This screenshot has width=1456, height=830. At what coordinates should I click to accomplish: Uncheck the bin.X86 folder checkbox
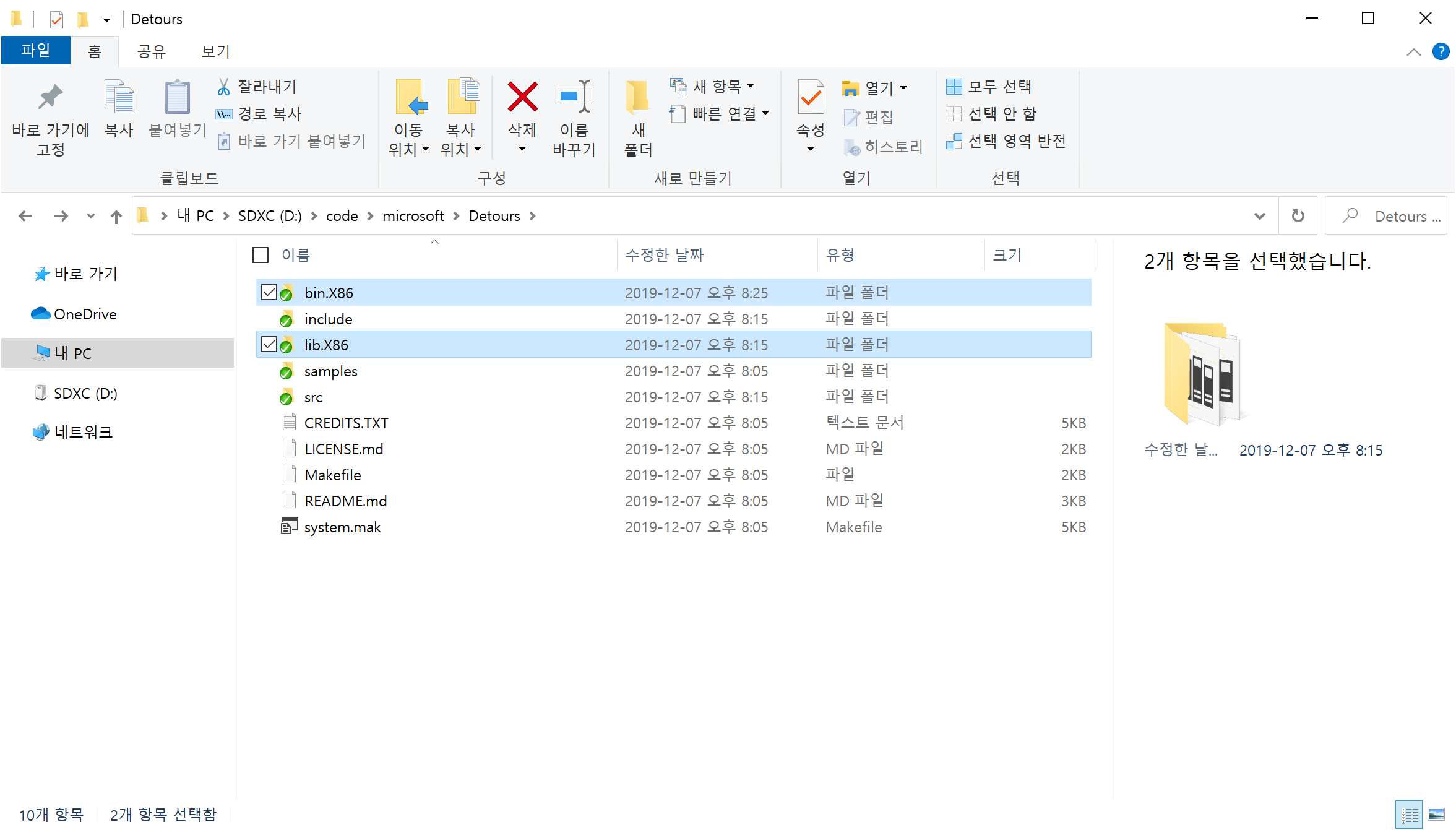269,292
